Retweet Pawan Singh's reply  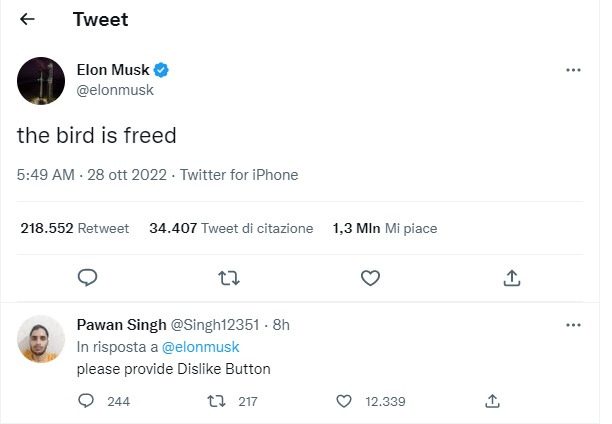(216, 401)
